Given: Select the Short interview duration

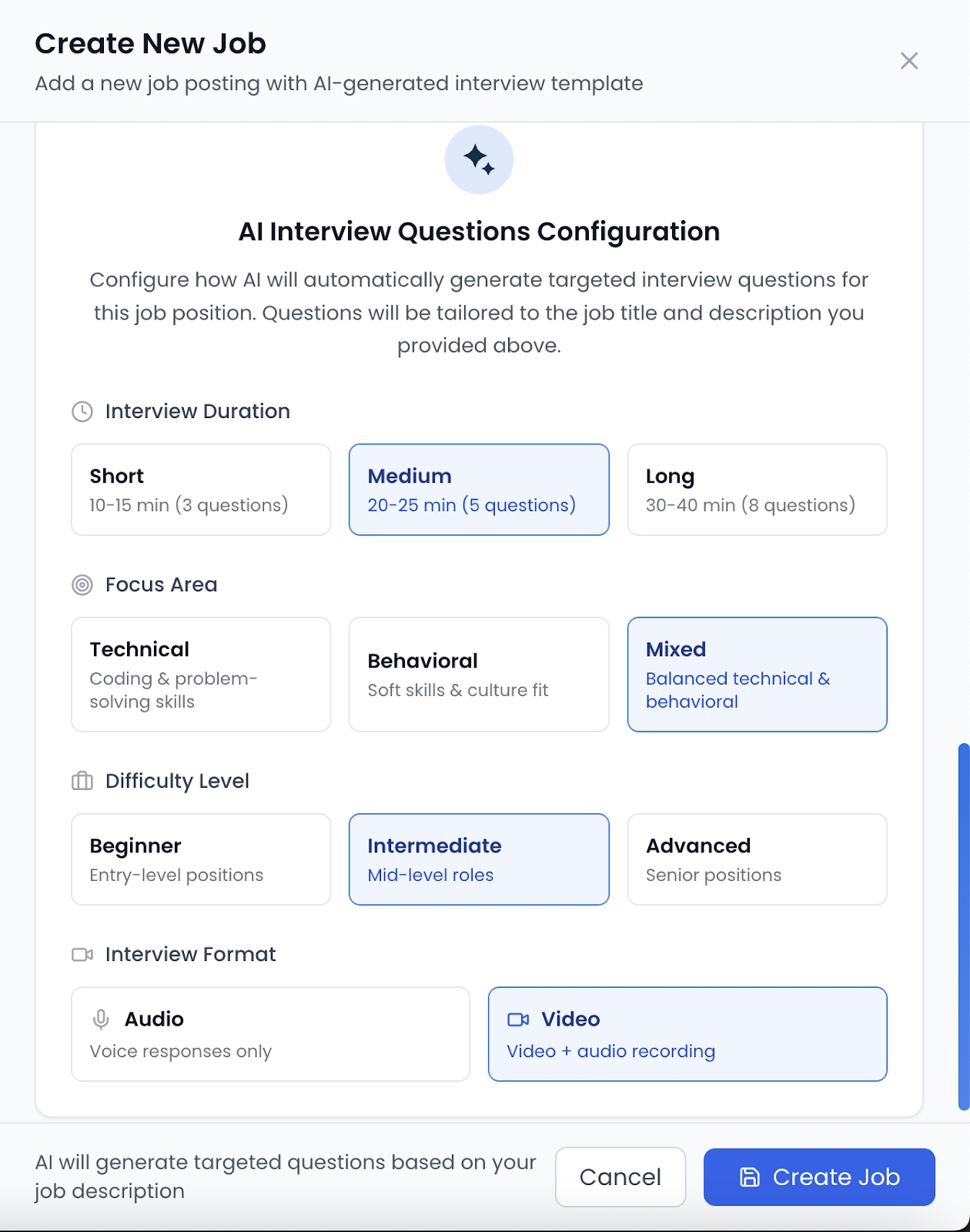Looking at the screenshot, I should pos(200,489).
